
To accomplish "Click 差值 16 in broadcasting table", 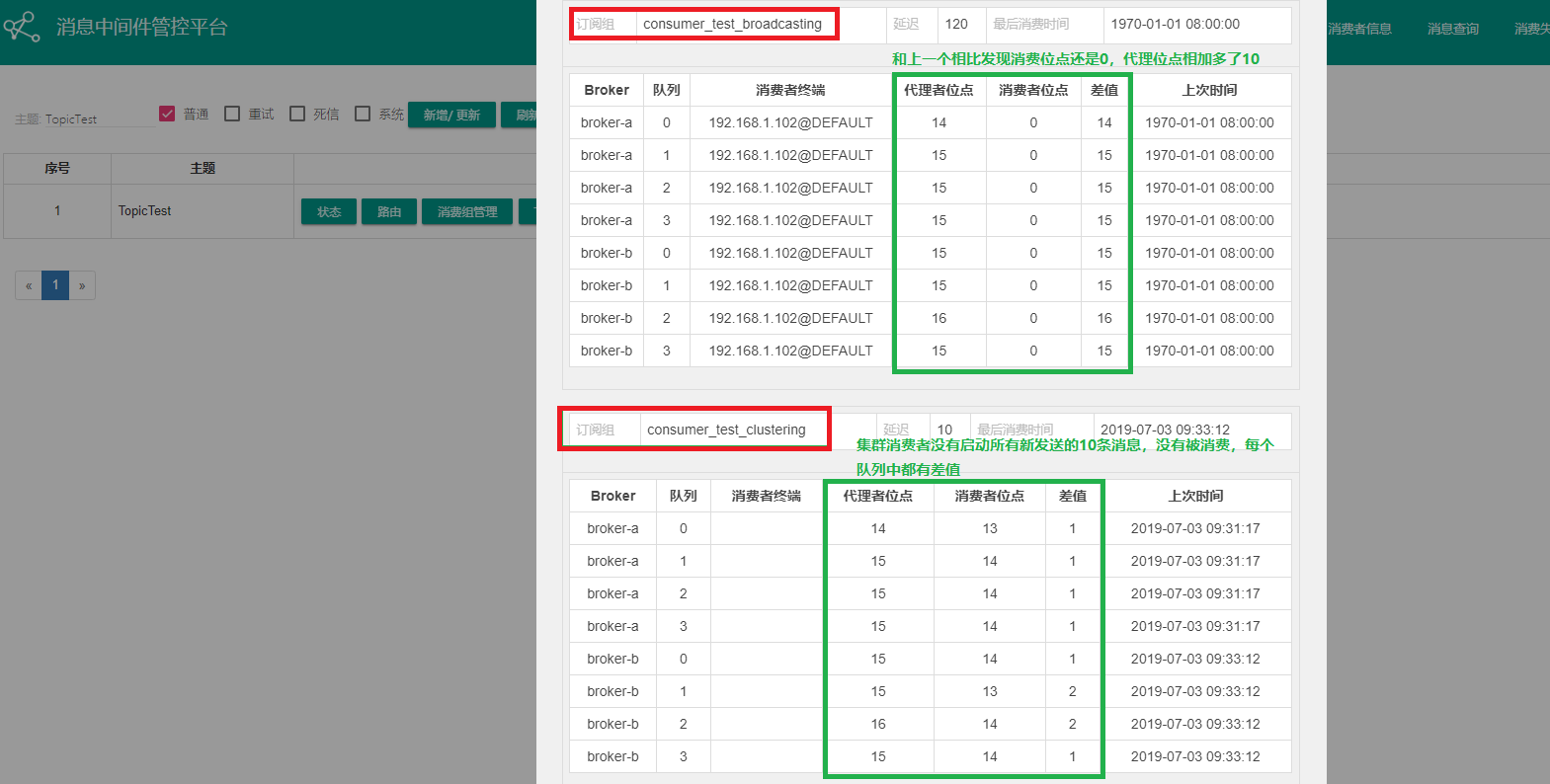I will (x=1104, y=318).
